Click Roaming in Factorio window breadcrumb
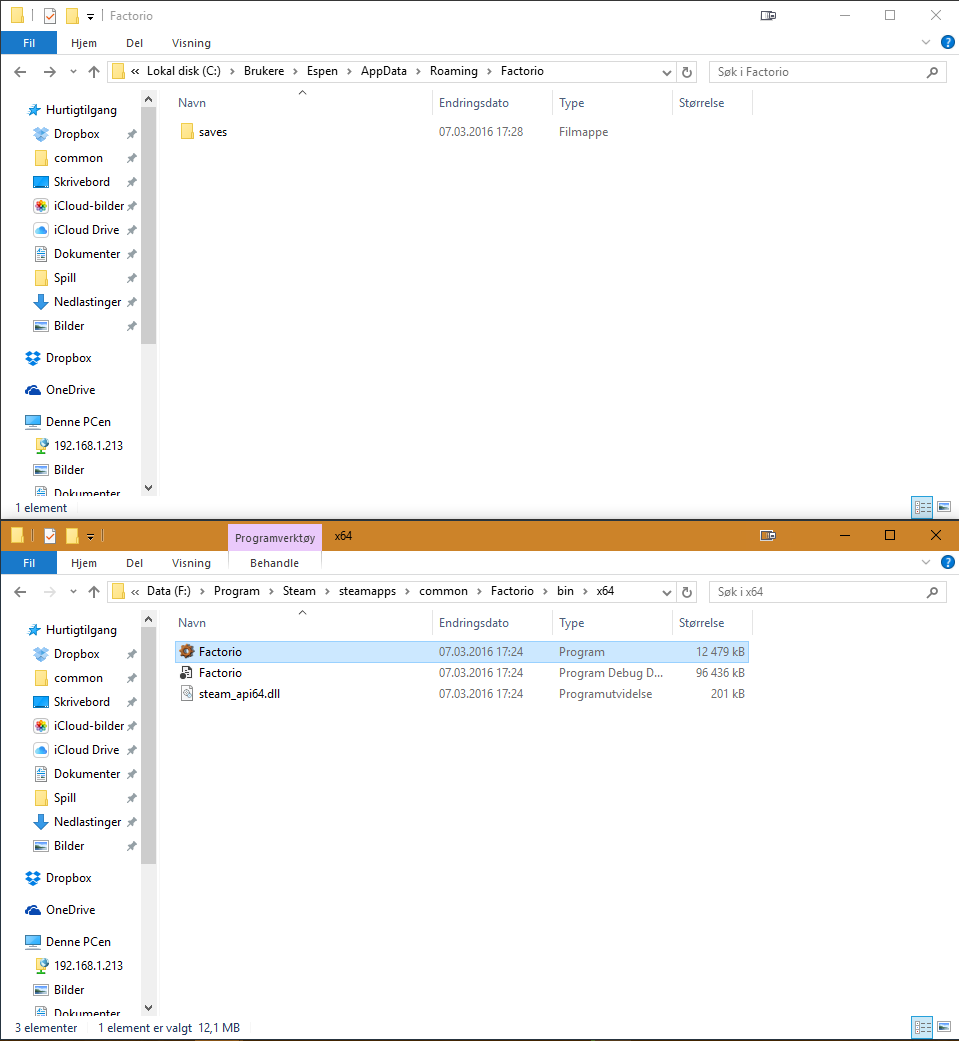 coord(454,71)
